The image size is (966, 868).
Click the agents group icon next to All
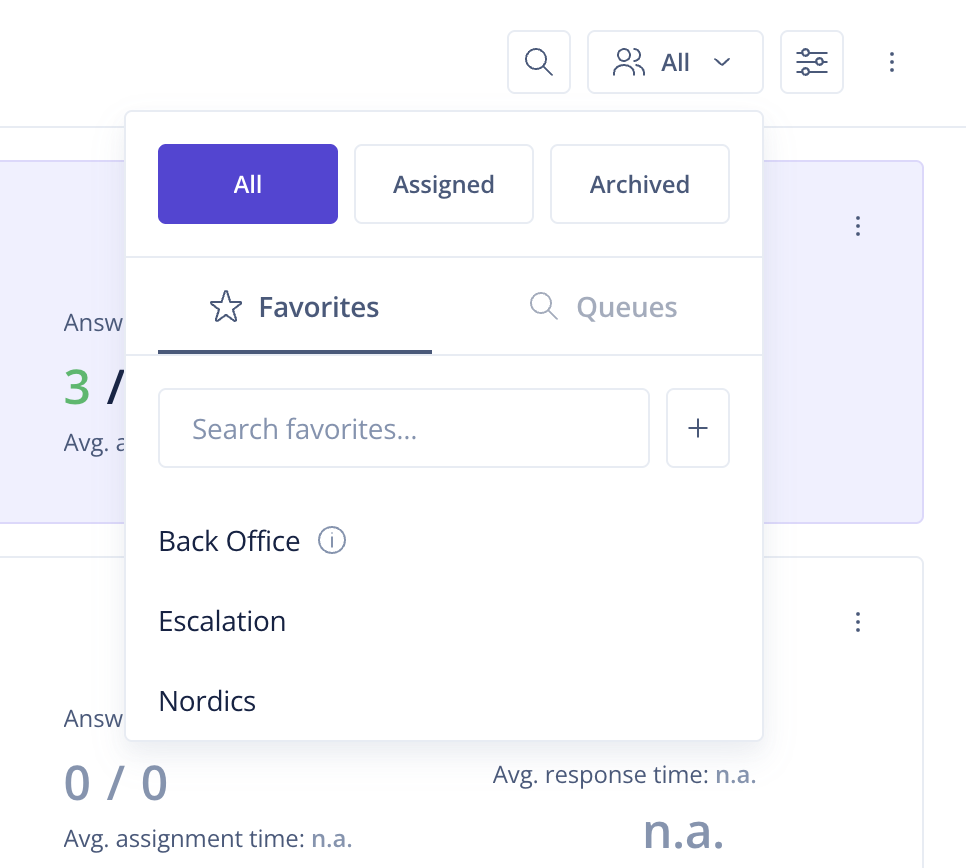tap(628, 62)
